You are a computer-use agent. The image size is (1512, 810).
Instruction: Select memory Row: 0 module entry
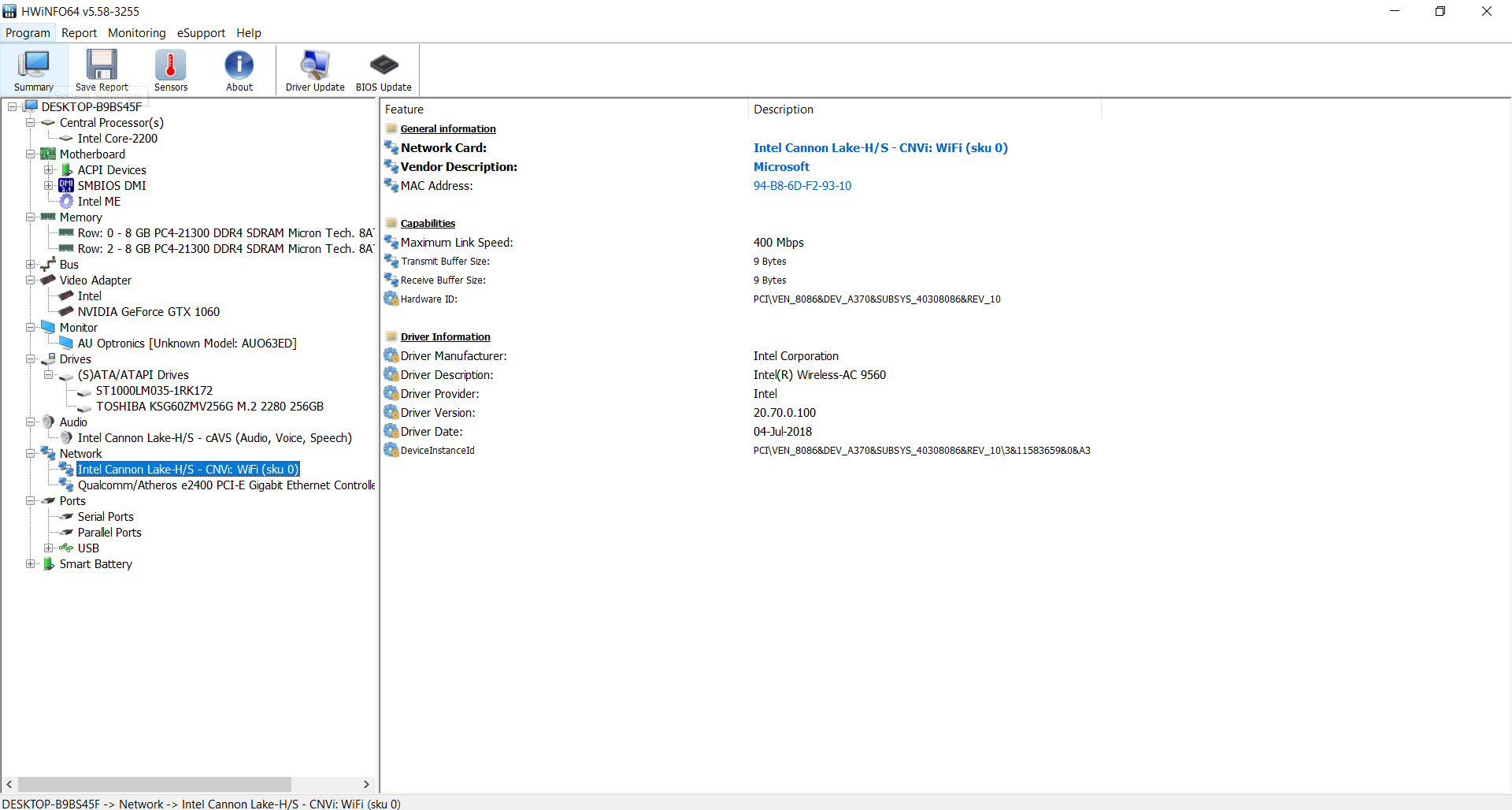[x=225, y=233]
